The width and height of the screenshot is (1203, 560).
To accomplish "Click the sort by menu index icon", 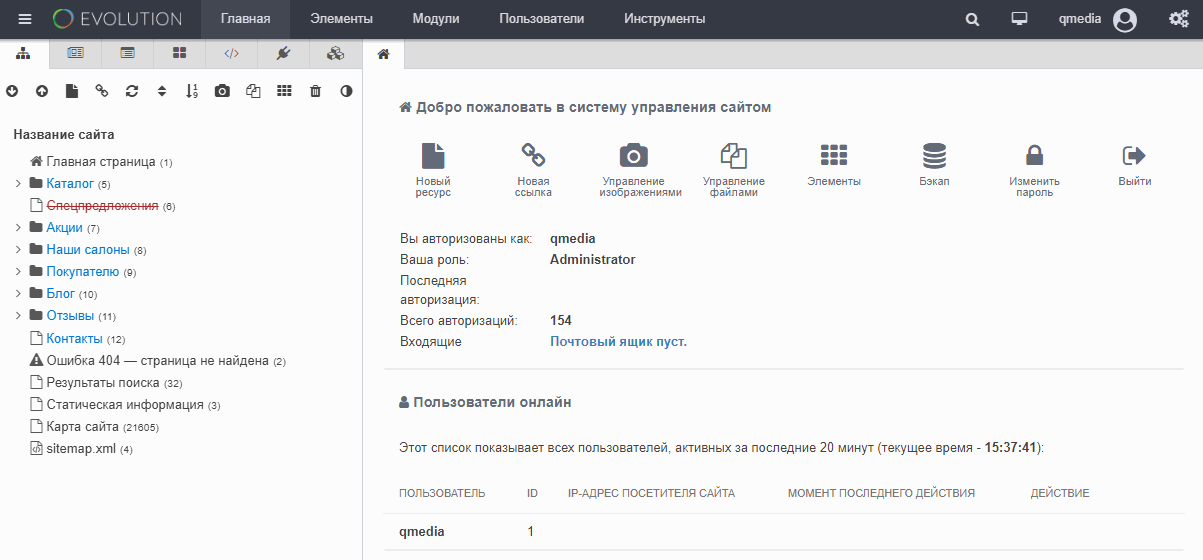I will pyautogui.click(x=192, y=91).
